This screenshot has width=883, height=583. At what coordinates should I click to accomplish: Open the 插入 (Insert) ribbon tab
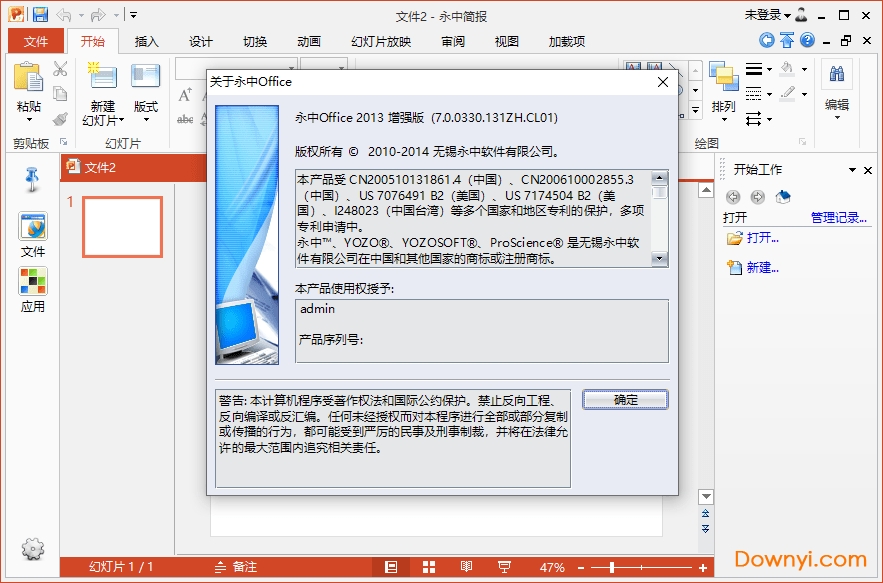147,41
